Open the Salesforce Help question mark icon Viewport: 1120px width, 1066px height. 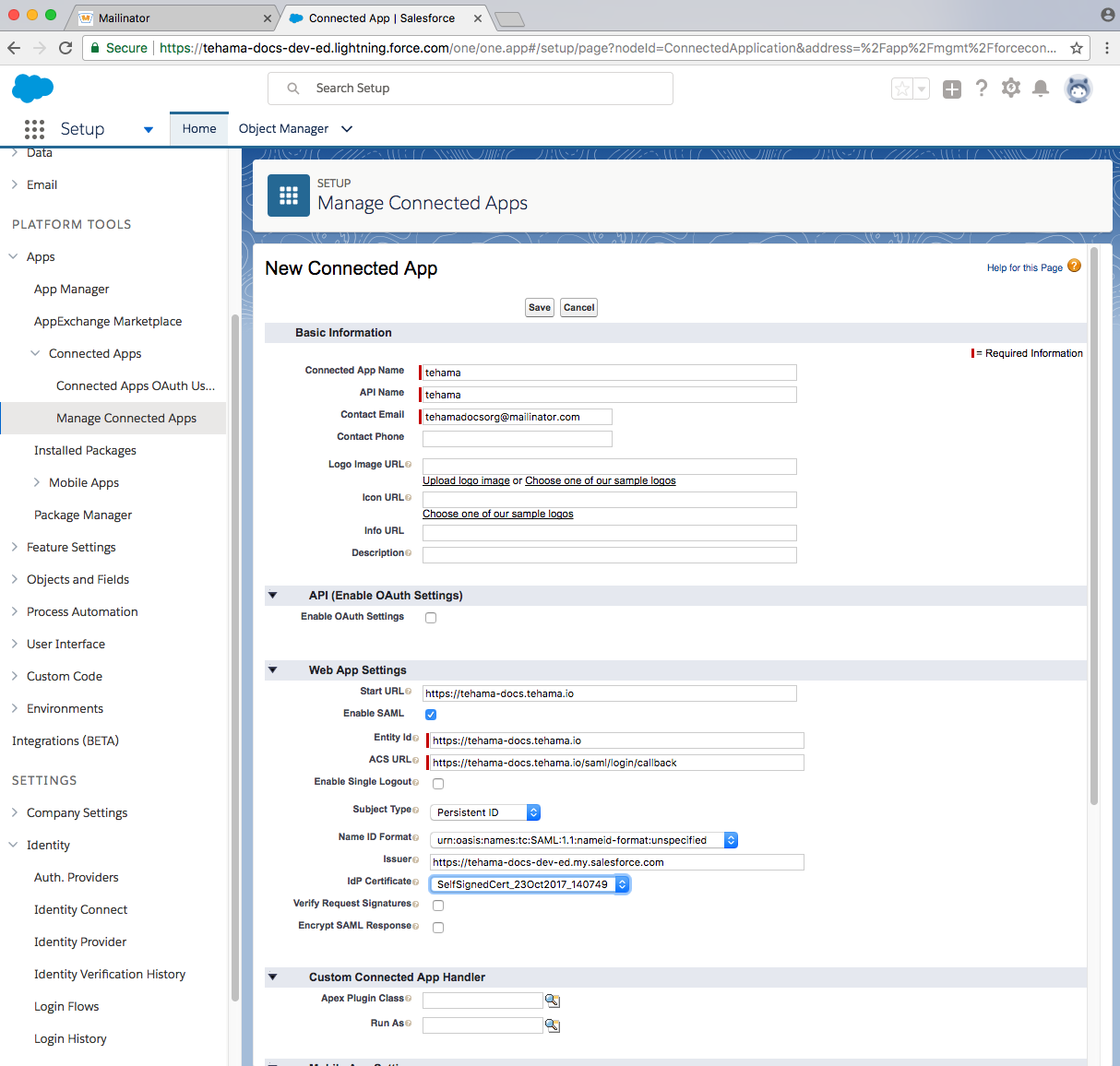(982, 88)
